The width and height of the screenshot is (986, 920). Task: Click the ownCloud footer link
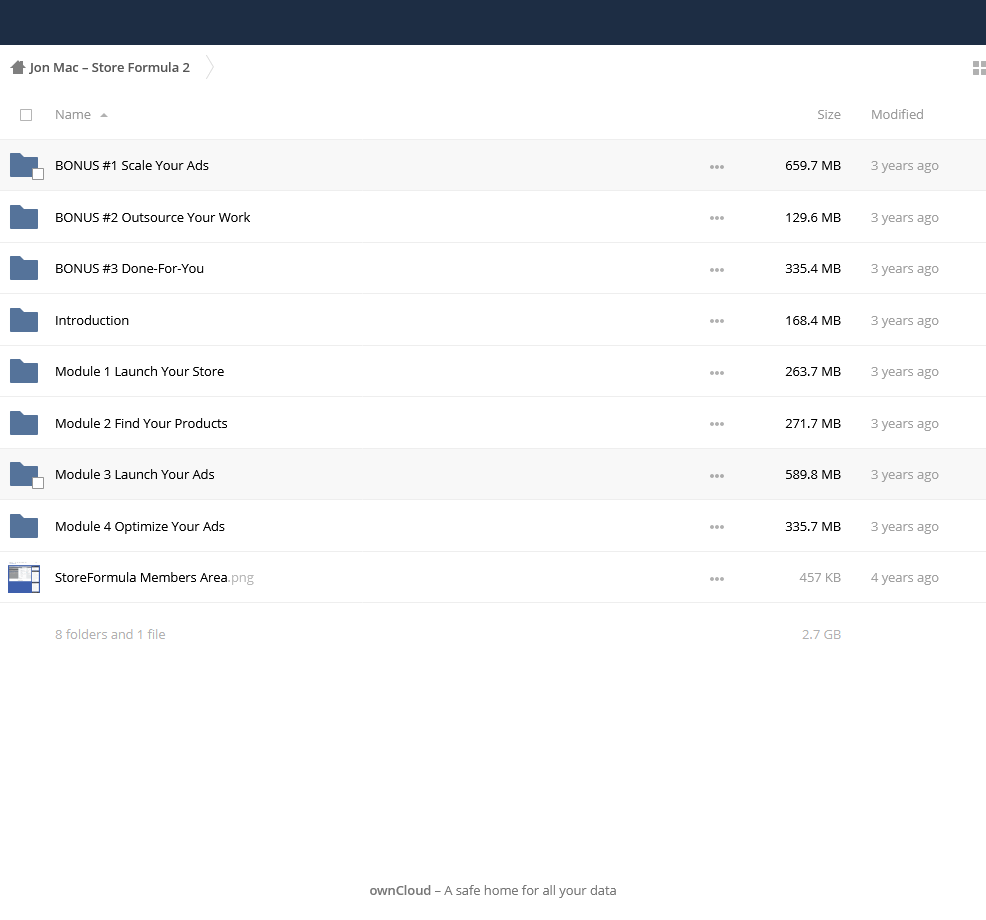(x=400, y=890)
